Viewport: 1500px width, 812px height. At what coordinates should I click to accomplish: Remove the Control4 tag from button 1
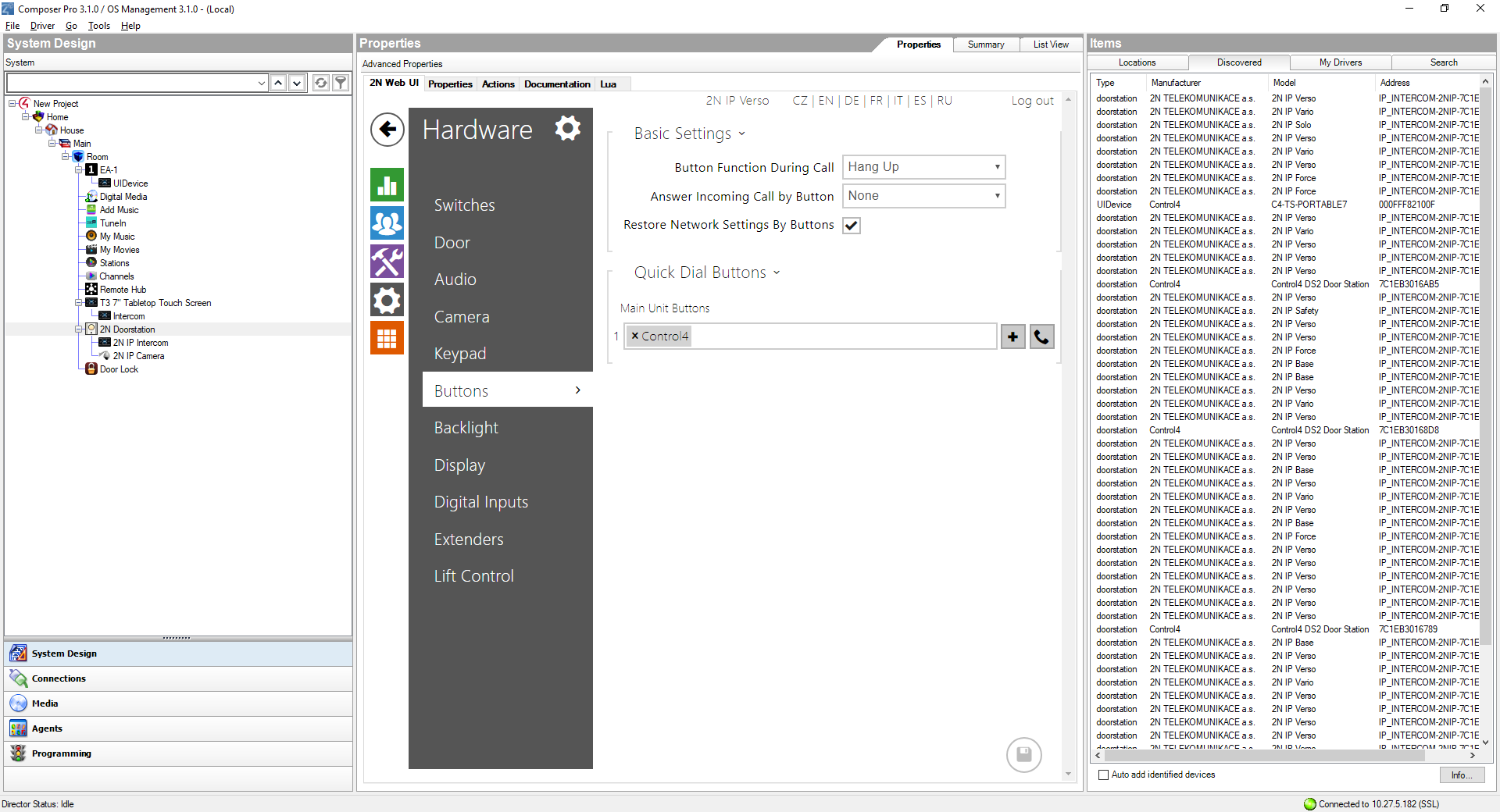[635, 336]
